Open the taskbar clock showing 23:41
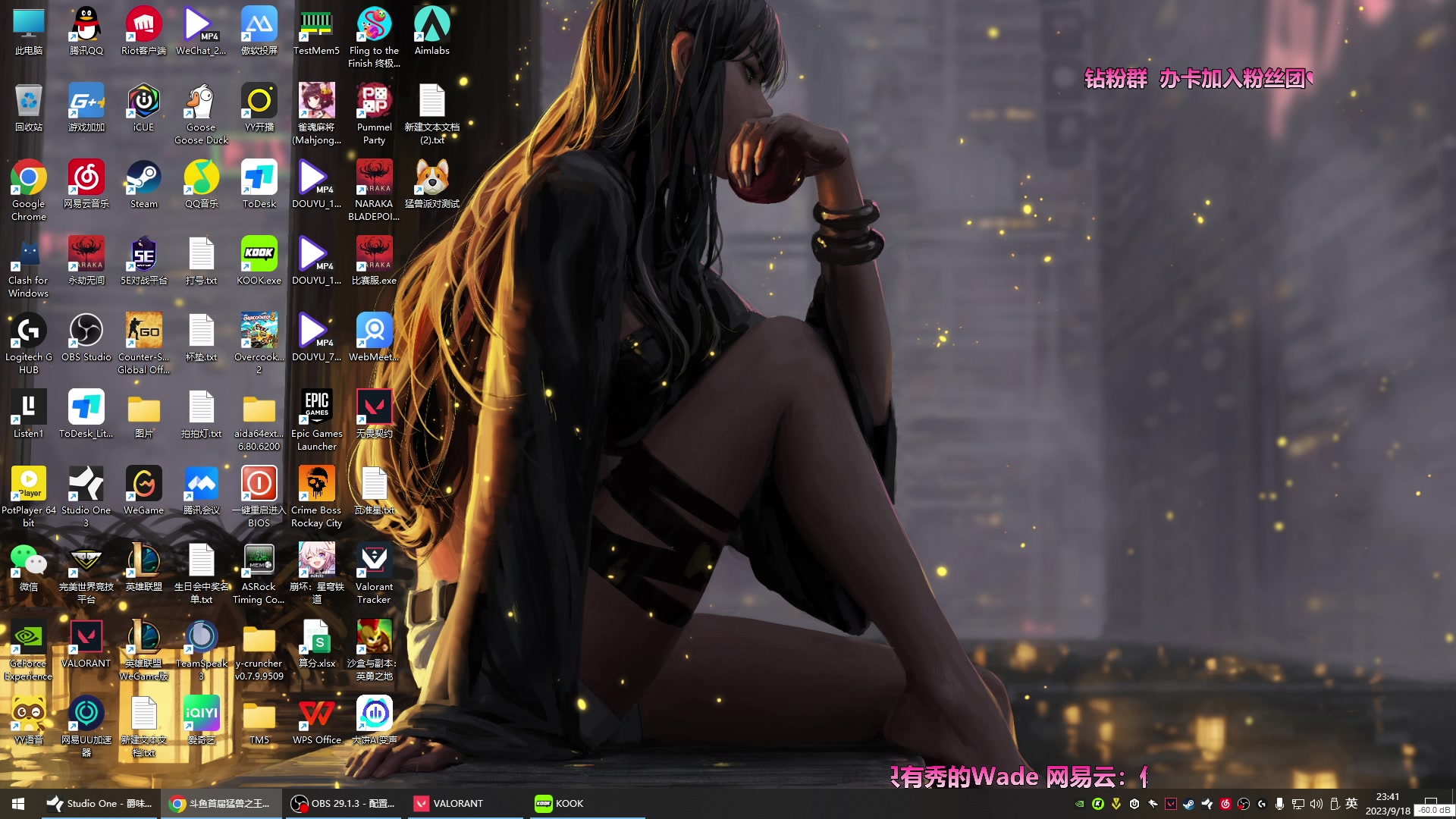Viewport: 1456px width, 819px height. click(x=1388, y=804)
